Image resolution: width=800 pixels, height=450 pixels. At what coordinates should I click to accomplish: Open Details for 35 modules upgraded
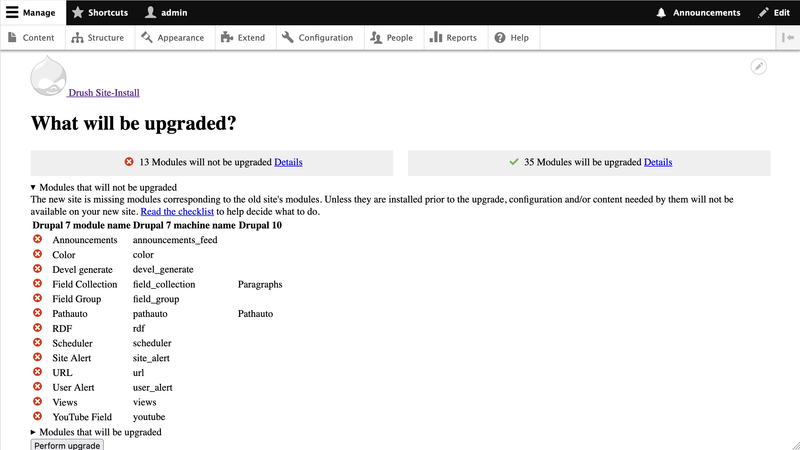[x=658, y=162]
